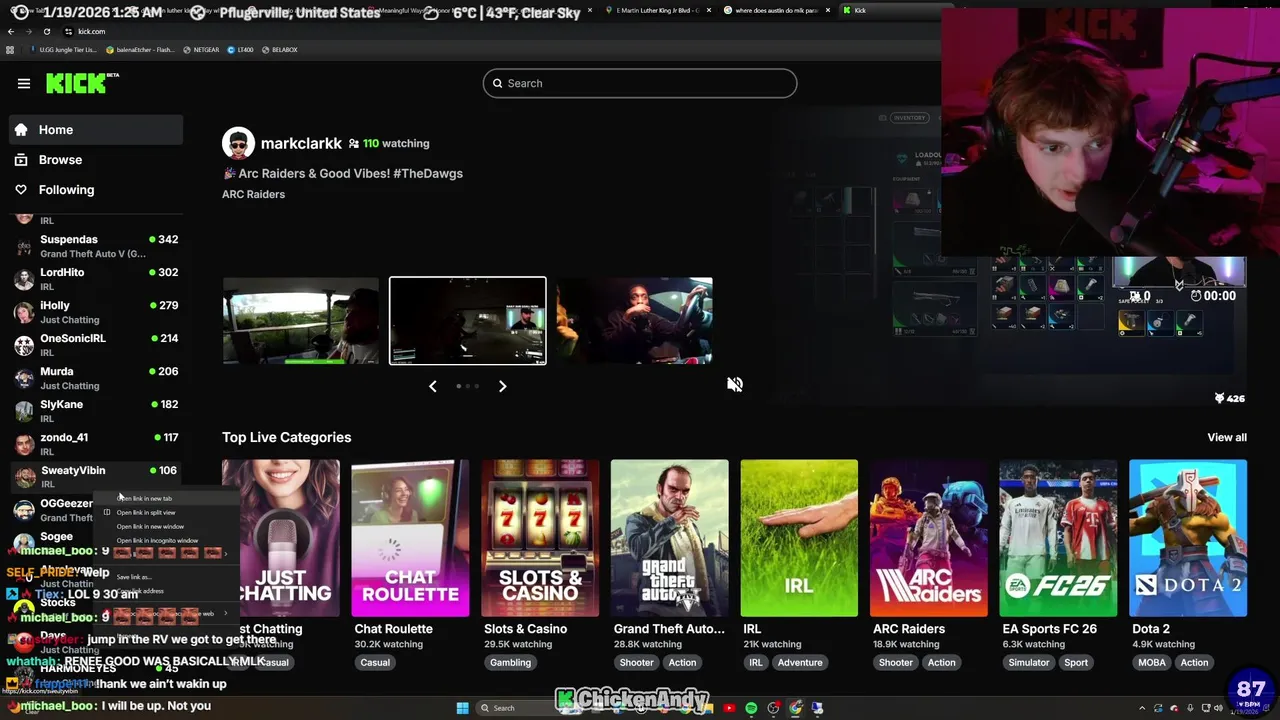This screenshot has height=720, width=1280.
Task: Open Slots & Casino category card
Action: [x=540, y=538]
